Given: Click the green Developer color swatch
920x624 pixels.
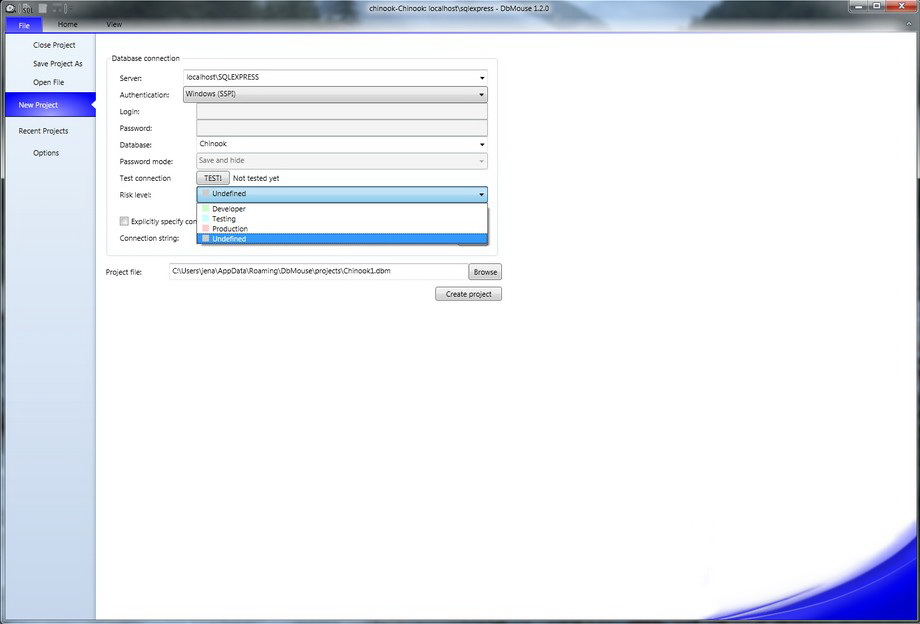Looking at the screenshot, I should click(x=205, y=208).
